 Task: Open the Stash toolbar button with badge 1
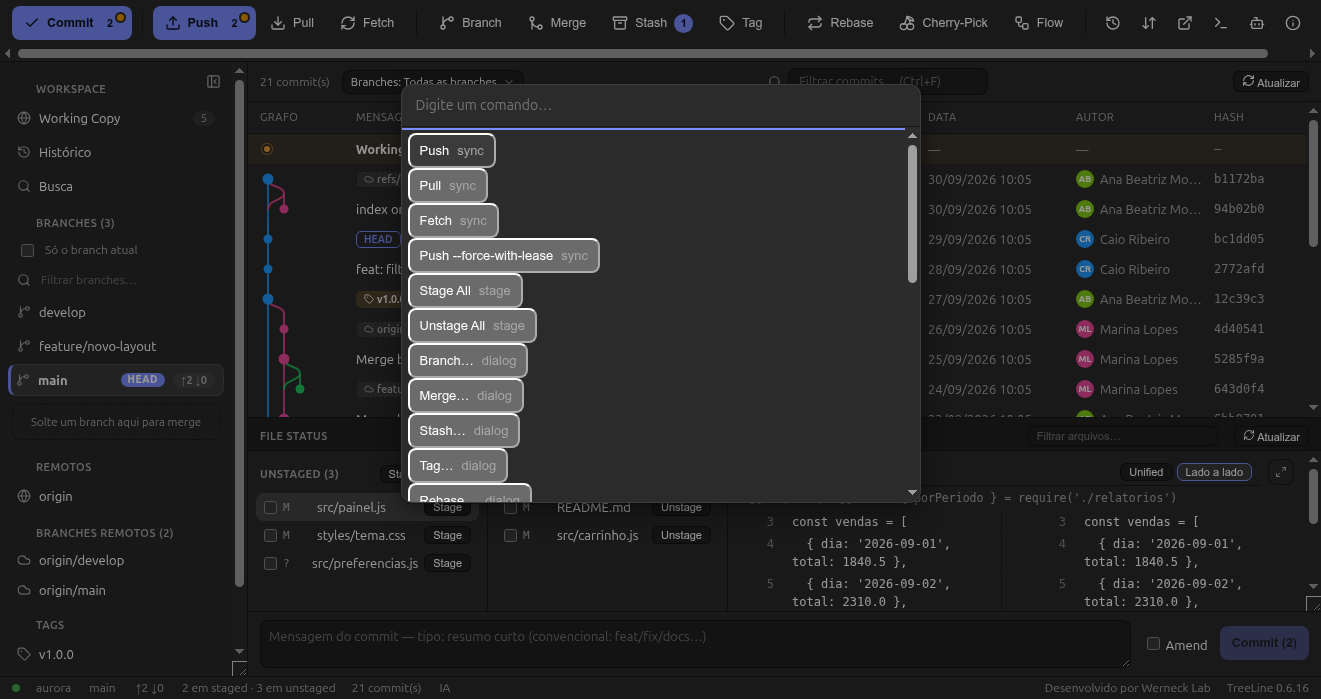point(651,23)
